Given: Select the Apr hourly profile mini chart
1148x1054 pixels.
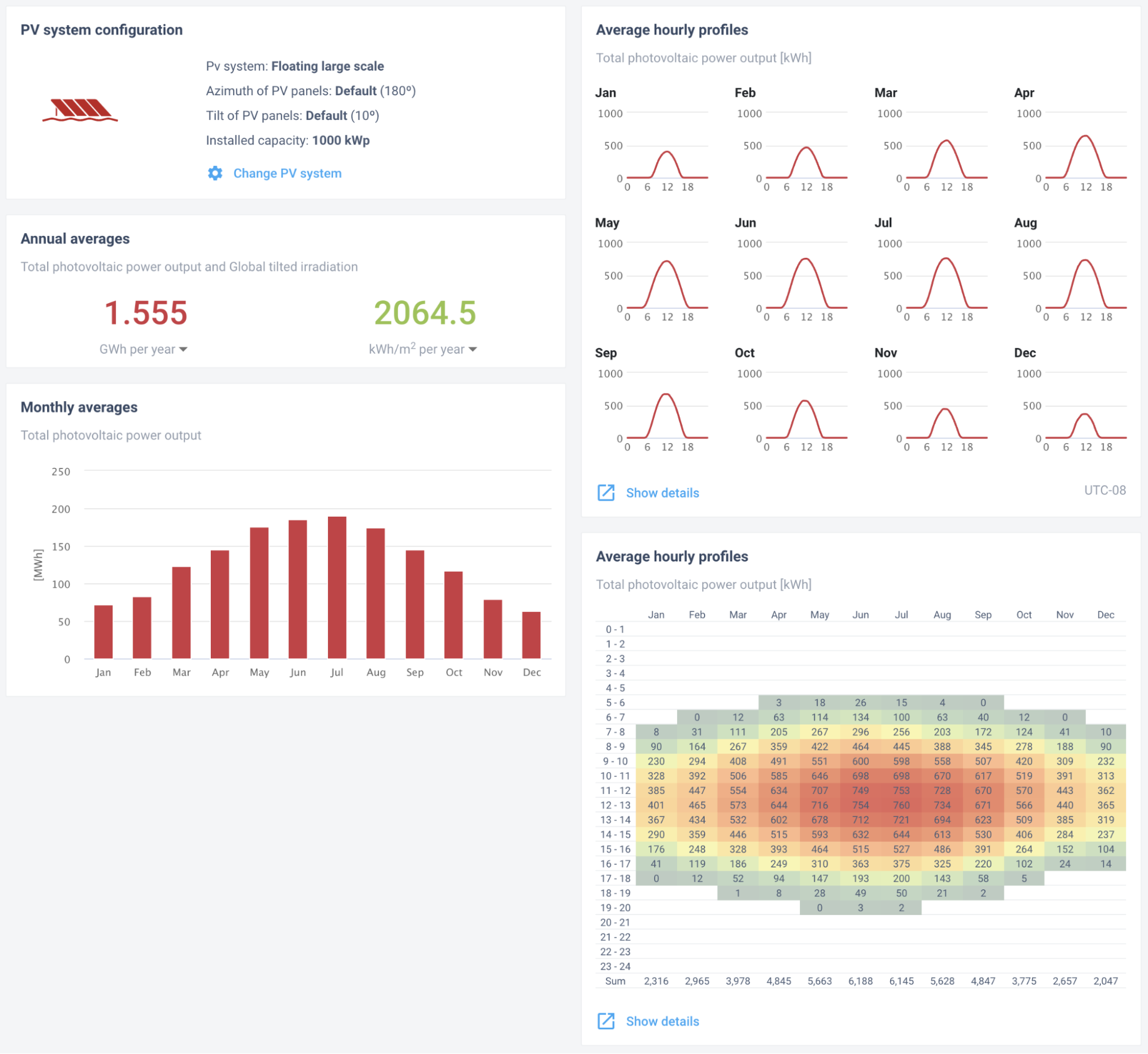Looking at the screenshot, I should pyautogui.click(x=1085, y=146).
